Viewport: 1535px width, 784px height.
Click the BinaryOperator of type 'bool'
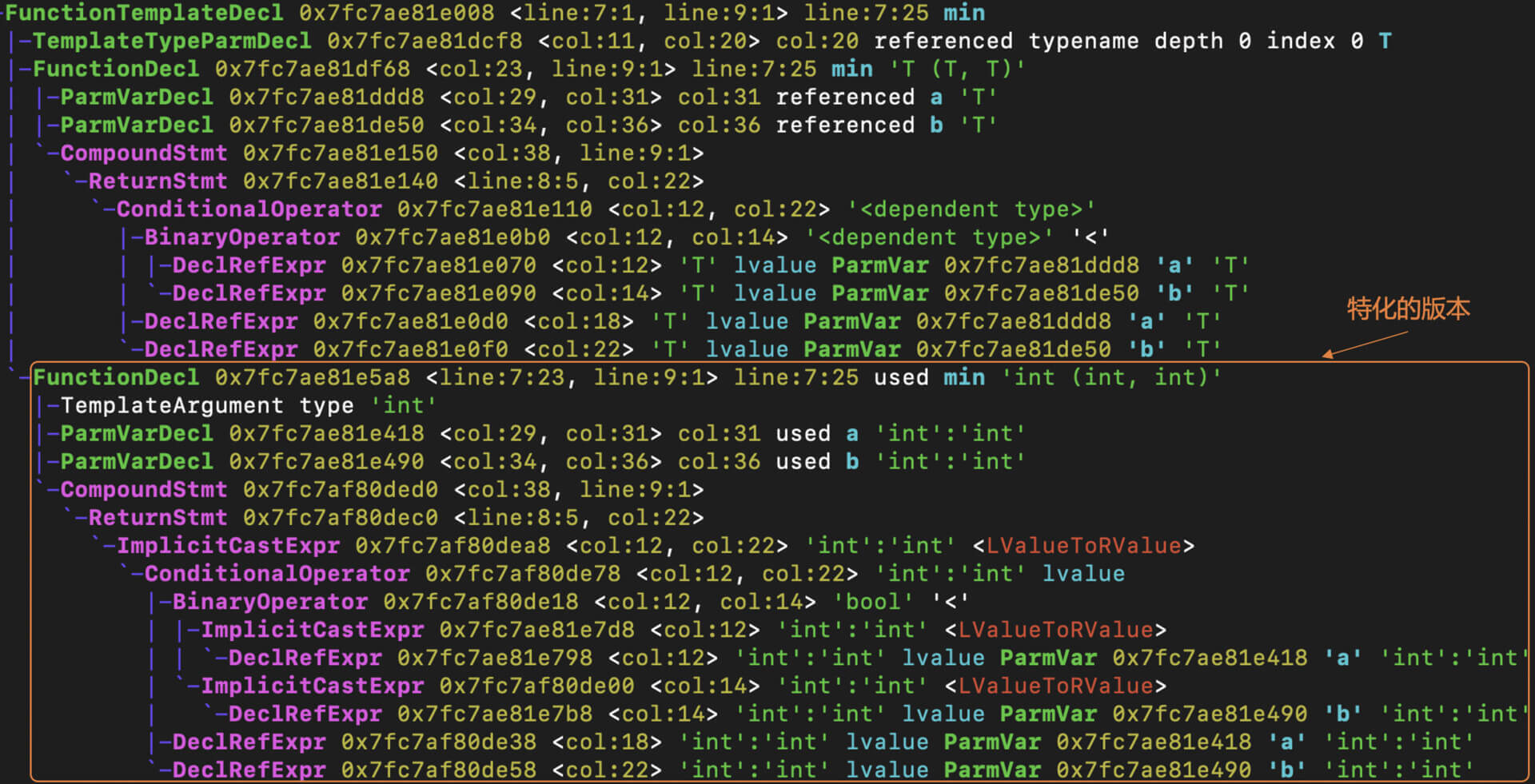(269, 602)
